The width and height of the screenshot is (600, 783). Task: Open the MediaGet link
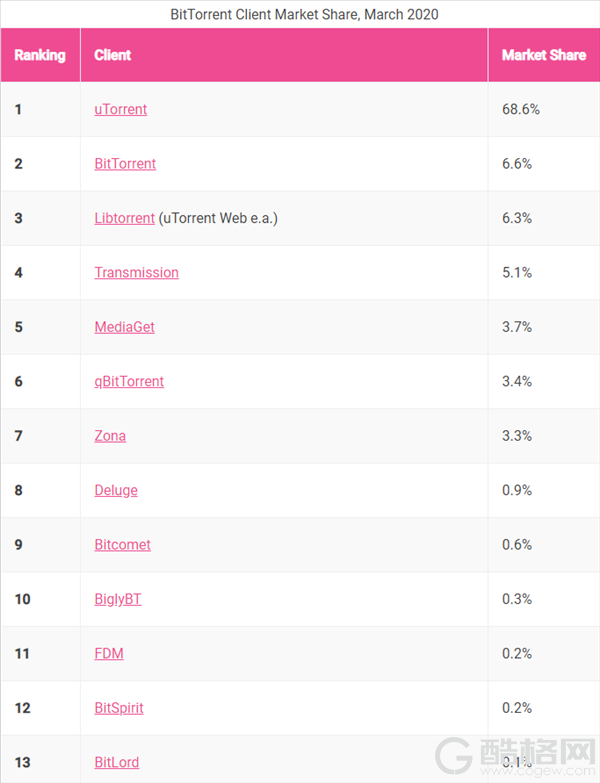pyautogui.click(x=124, y=327)
